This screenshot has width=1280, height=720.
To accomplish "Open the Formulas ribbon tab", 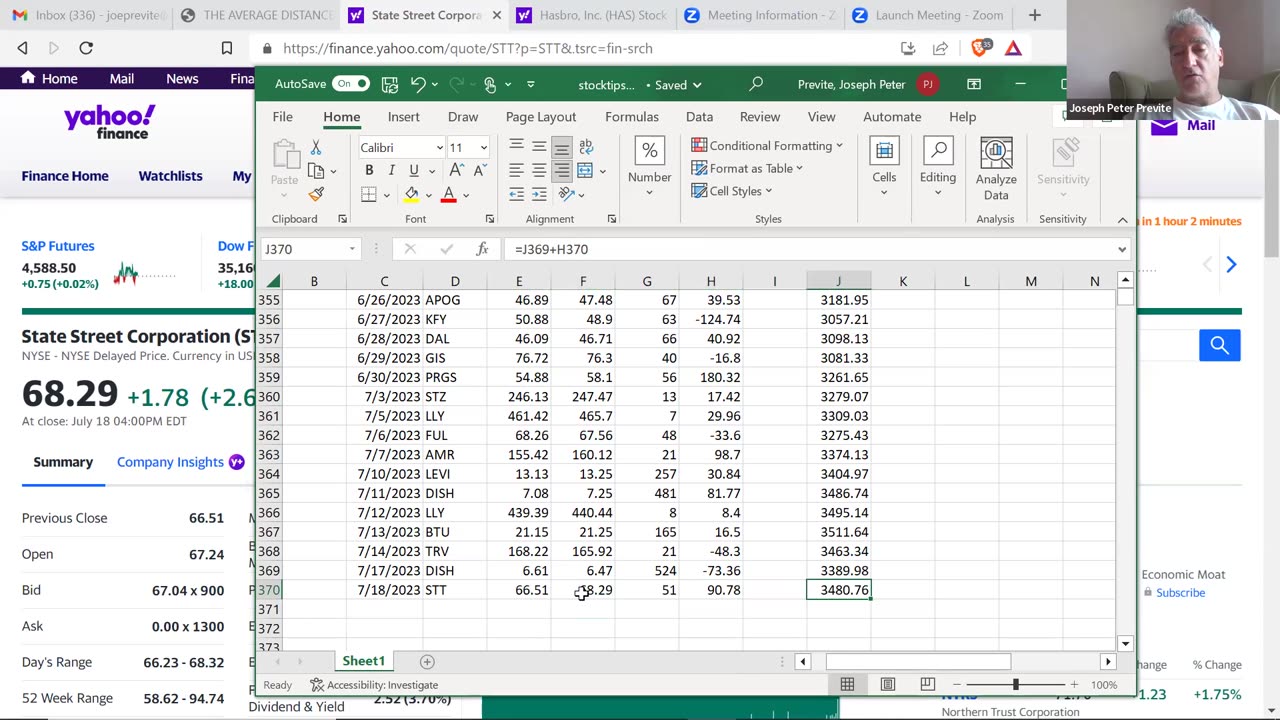I will tap(632, 117).
